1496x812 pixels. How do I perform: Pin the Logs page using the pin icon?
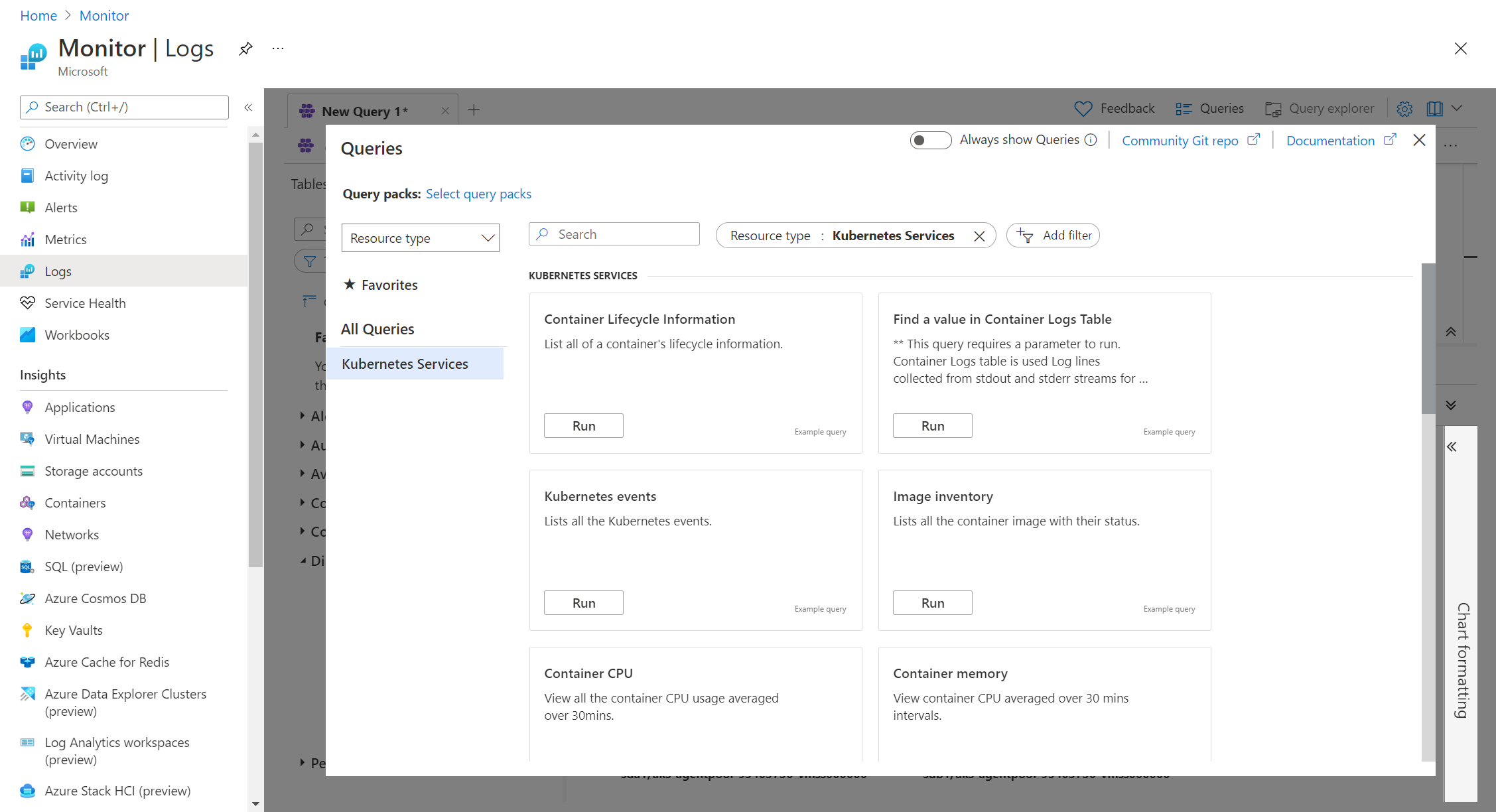click(x=245, y=48)
